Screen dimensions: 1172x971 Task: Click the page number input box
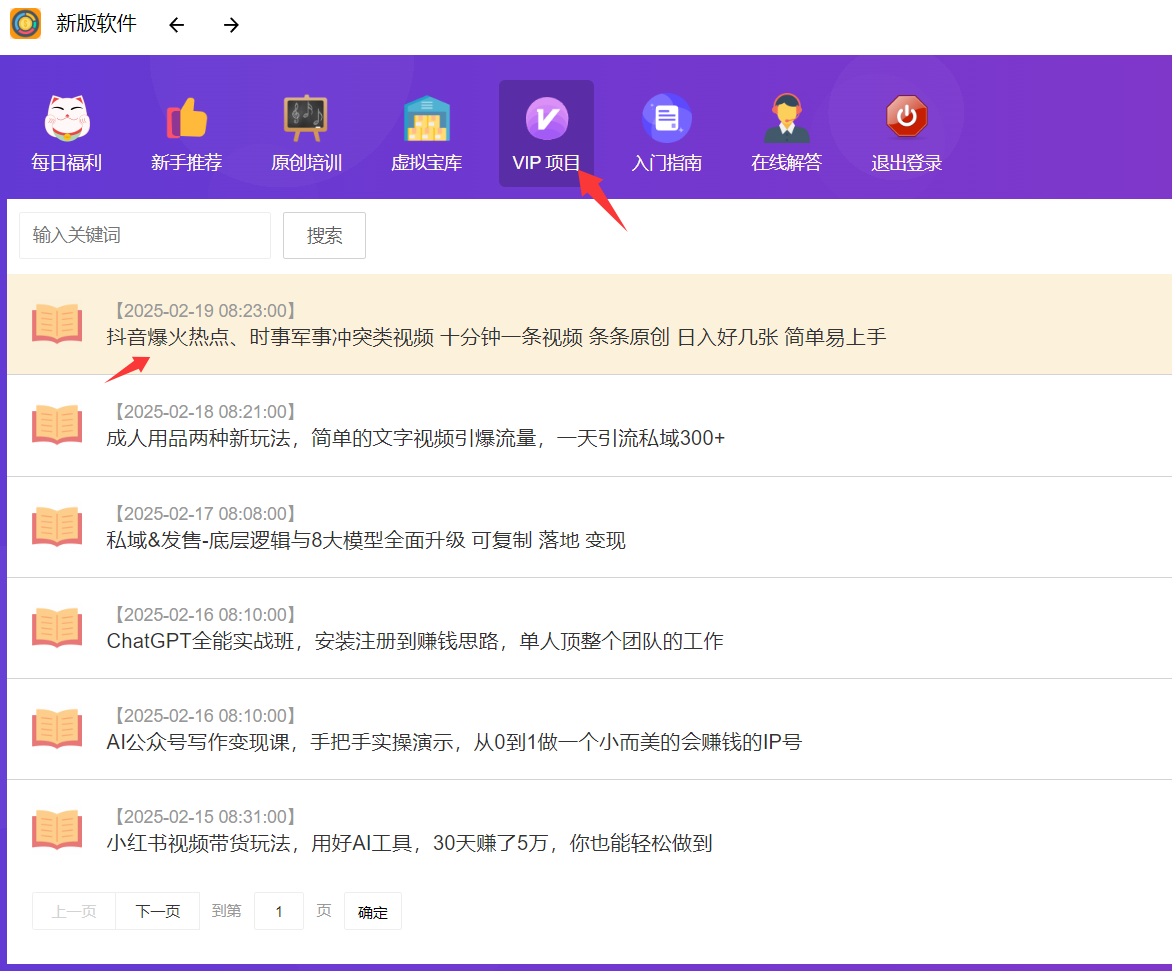(279, 911)
